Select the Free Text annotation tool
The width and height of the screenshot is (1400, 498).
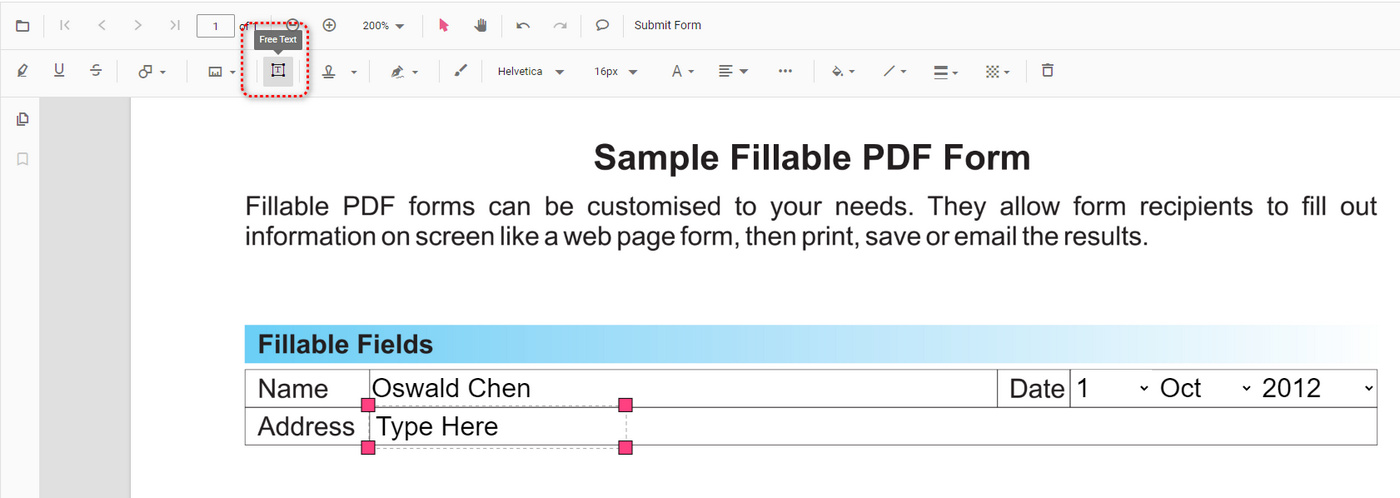coord(278,71)
